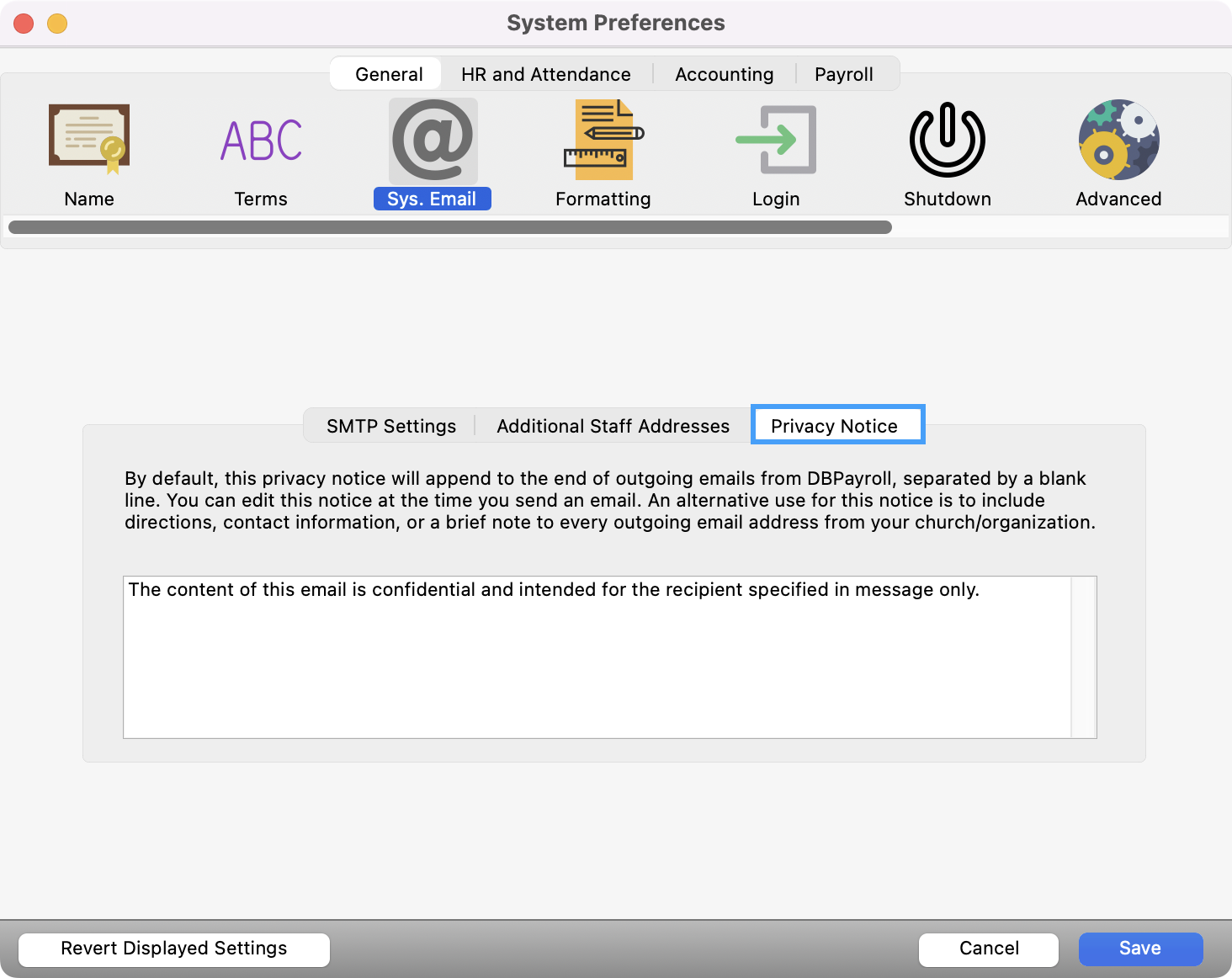Open the Name certificate icon
This screenshot has width=1232, height=978.
tap(89, 140)
